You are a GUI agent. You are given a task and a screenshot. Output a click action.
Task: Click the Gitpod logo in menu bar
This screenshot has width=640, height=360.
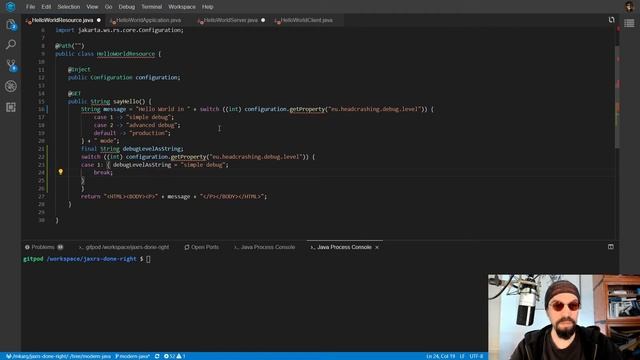click(x=11, y=7)
